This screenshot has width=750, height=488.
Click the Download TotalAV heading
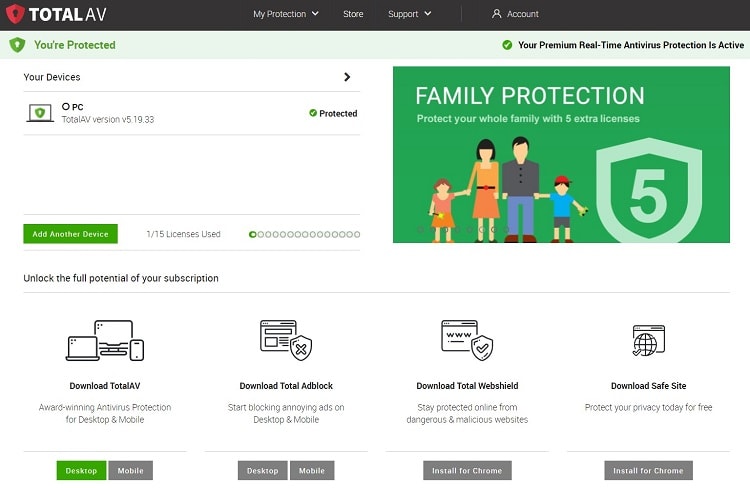[x=105, y=386]
